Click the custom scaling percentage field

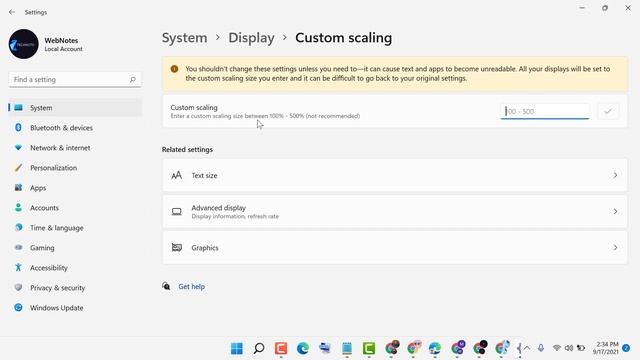click(x=545, y=111)
